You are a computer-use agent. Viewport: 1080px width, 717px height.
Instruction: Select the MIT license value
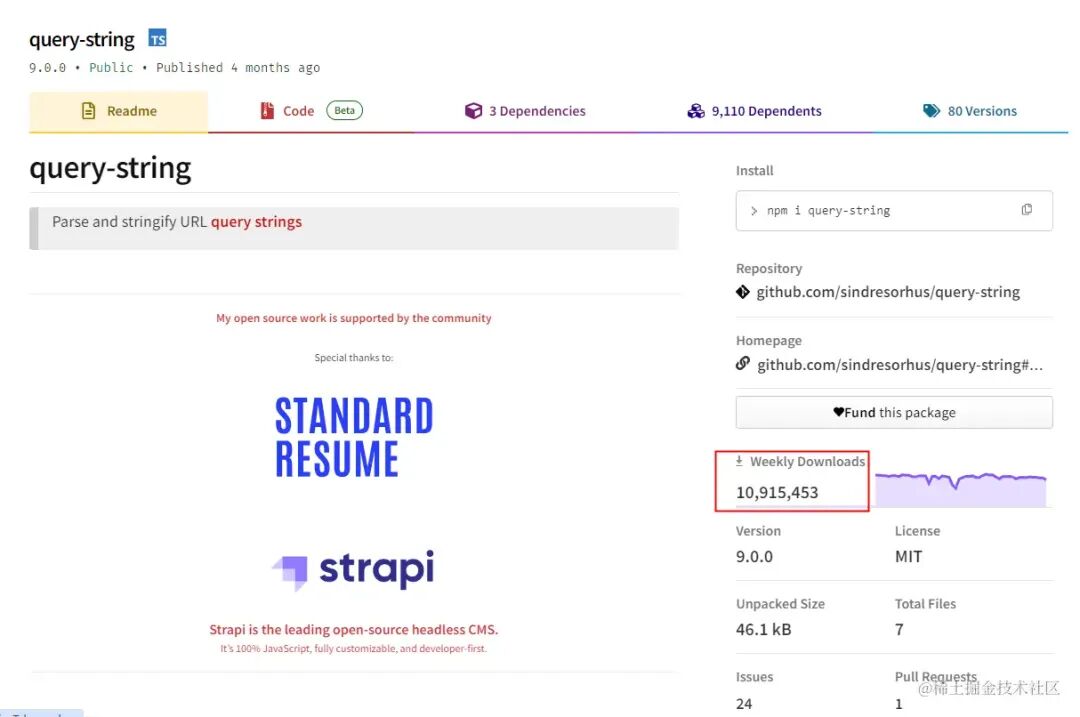coord(908,557)
